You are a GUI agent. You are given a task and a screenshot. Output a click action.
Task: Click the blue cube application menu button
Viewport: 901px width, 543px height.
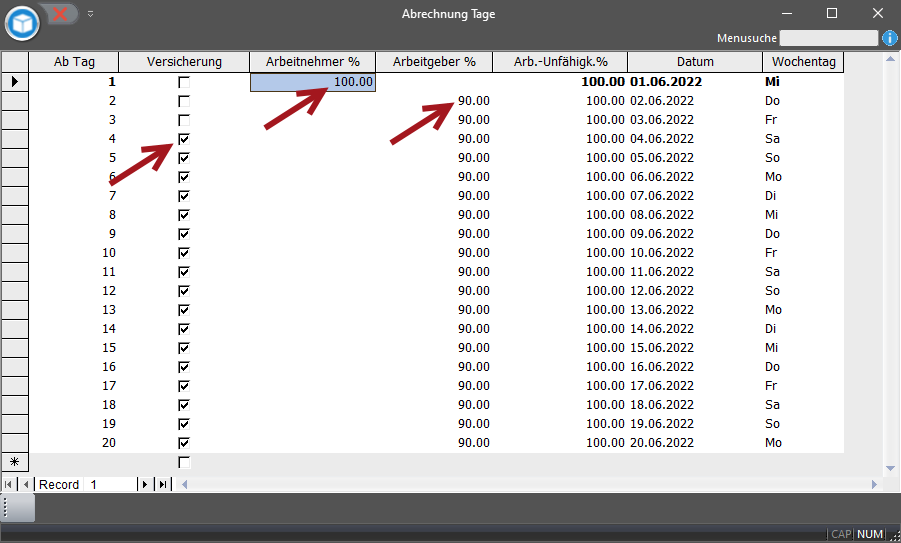tap(22, 21)
